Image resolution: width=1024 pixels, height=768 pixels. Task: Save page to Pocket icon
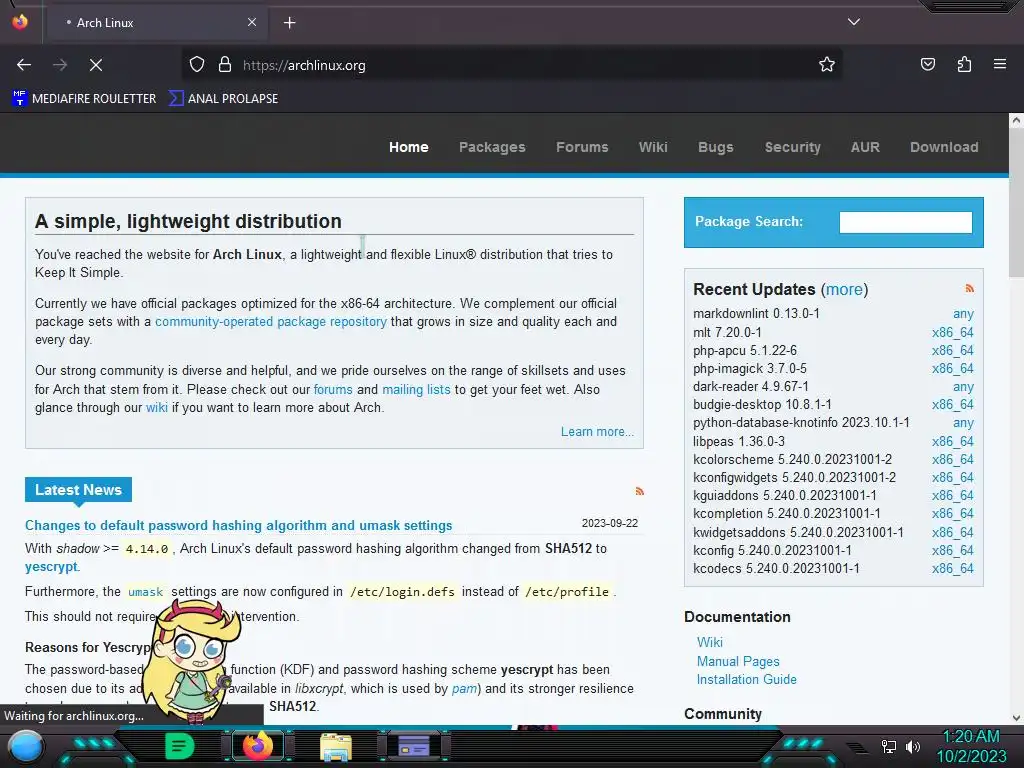[928, 64]
